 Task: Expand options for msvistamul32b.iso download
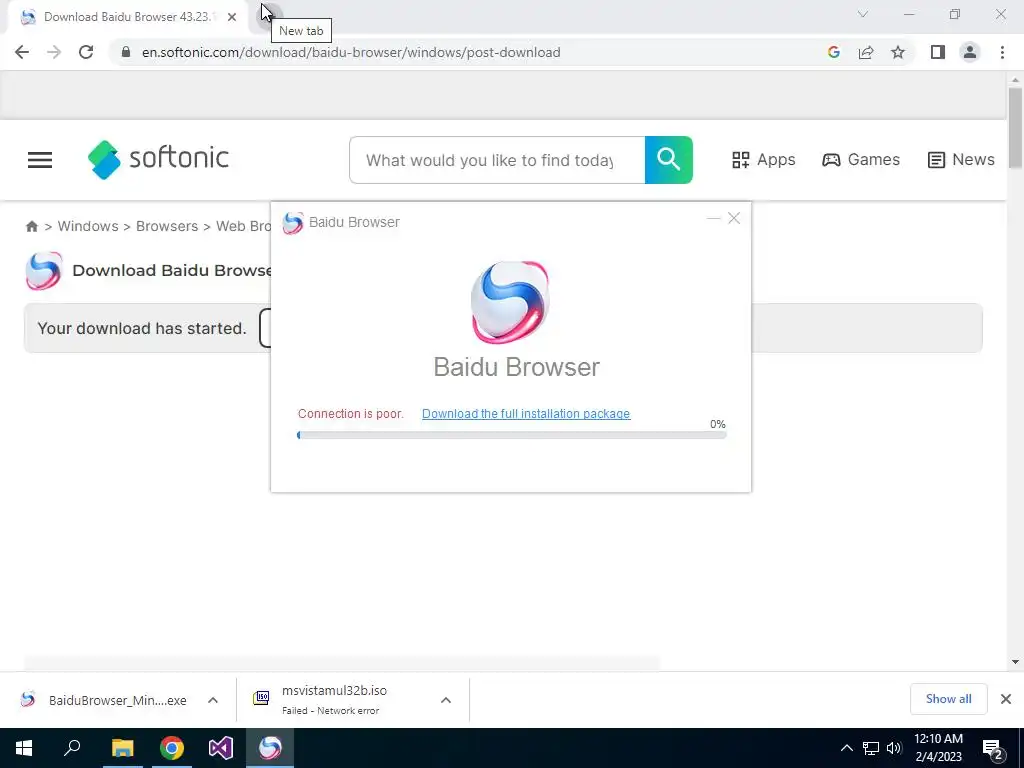pos(446,700)
